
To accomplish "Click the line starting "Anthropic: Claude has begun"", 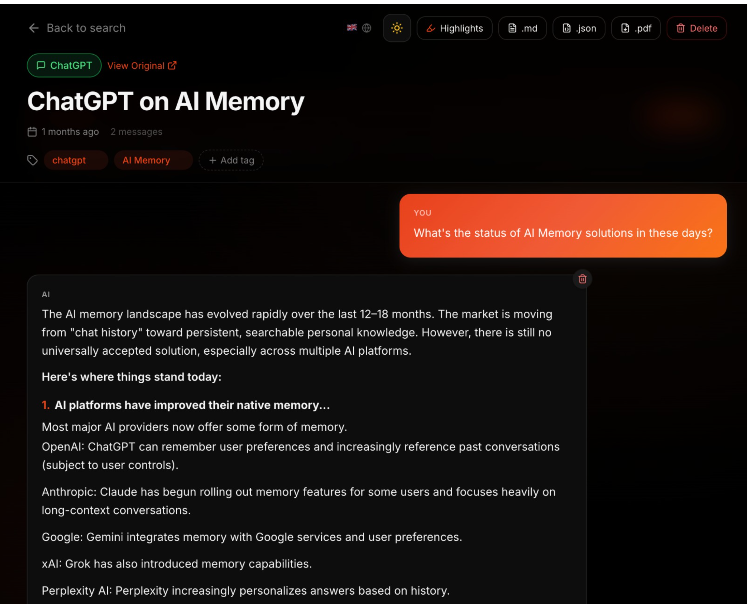I will click(x=299, y=501).
